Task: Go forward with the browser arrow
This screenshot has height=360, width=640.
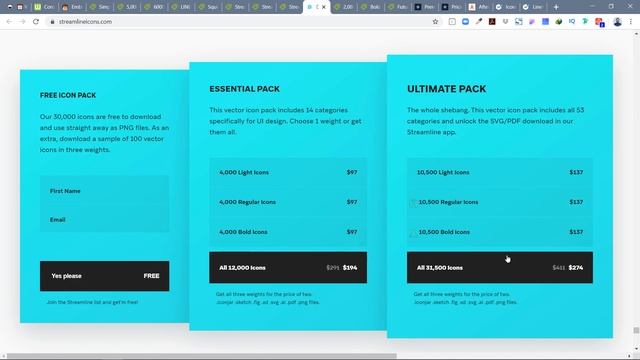Action: point(22,22)
